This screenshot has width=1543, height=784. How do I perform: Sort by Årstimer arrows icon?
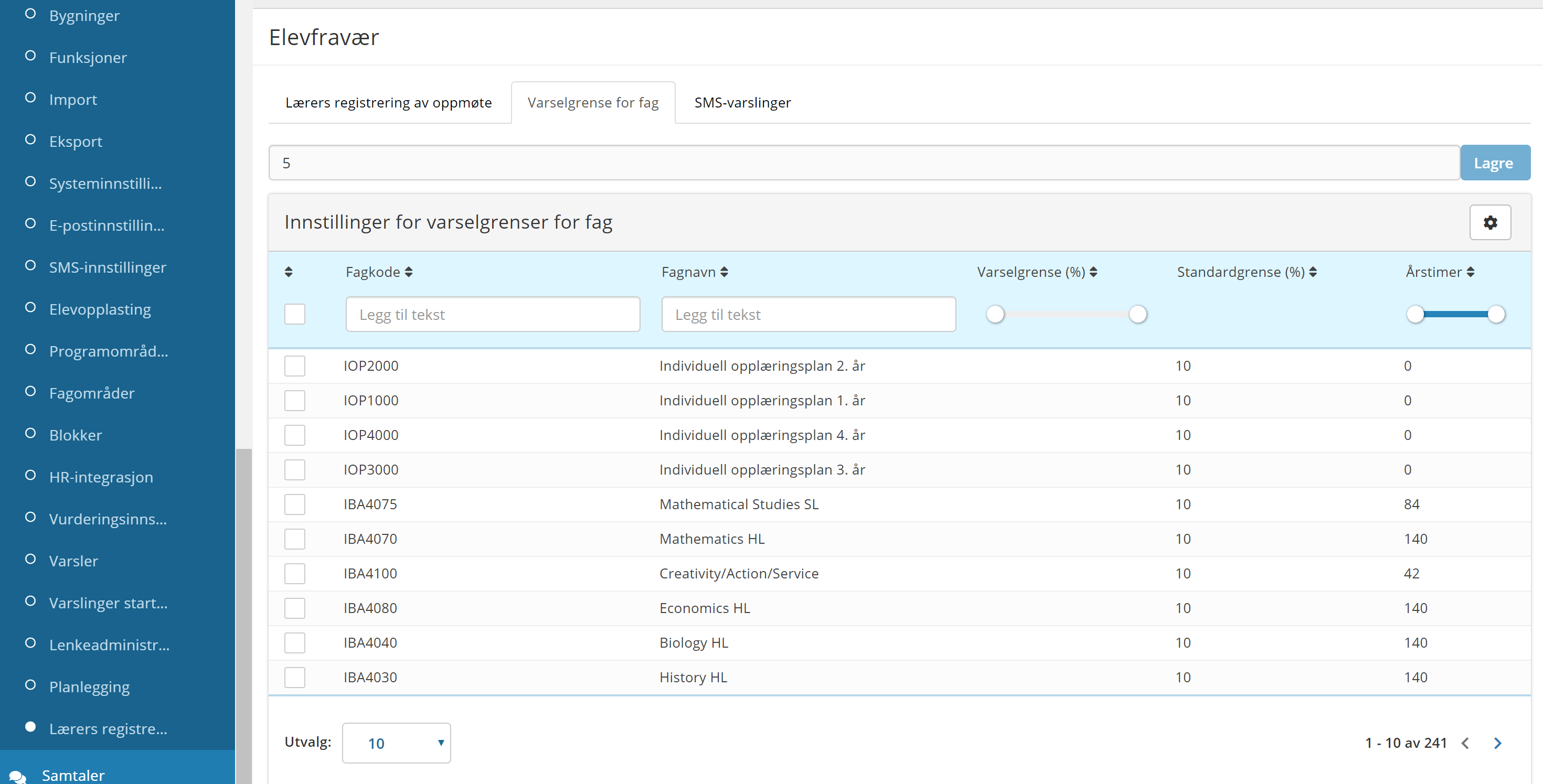tap(1470, 272)
